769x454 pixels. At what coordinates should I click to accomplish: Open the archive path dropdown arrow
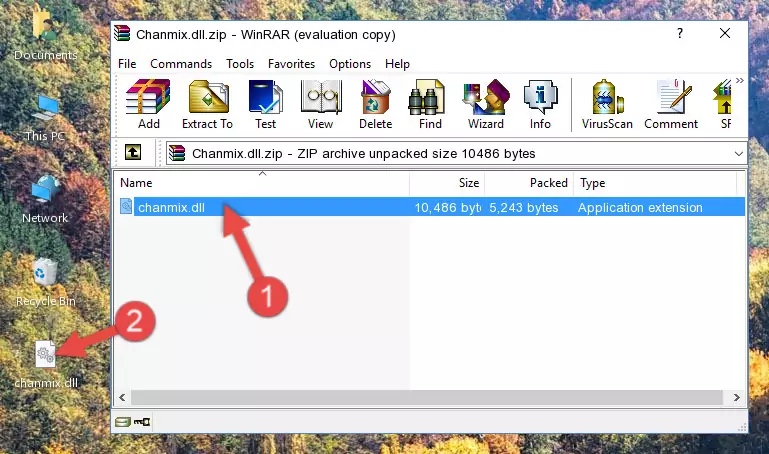(739, 153)
